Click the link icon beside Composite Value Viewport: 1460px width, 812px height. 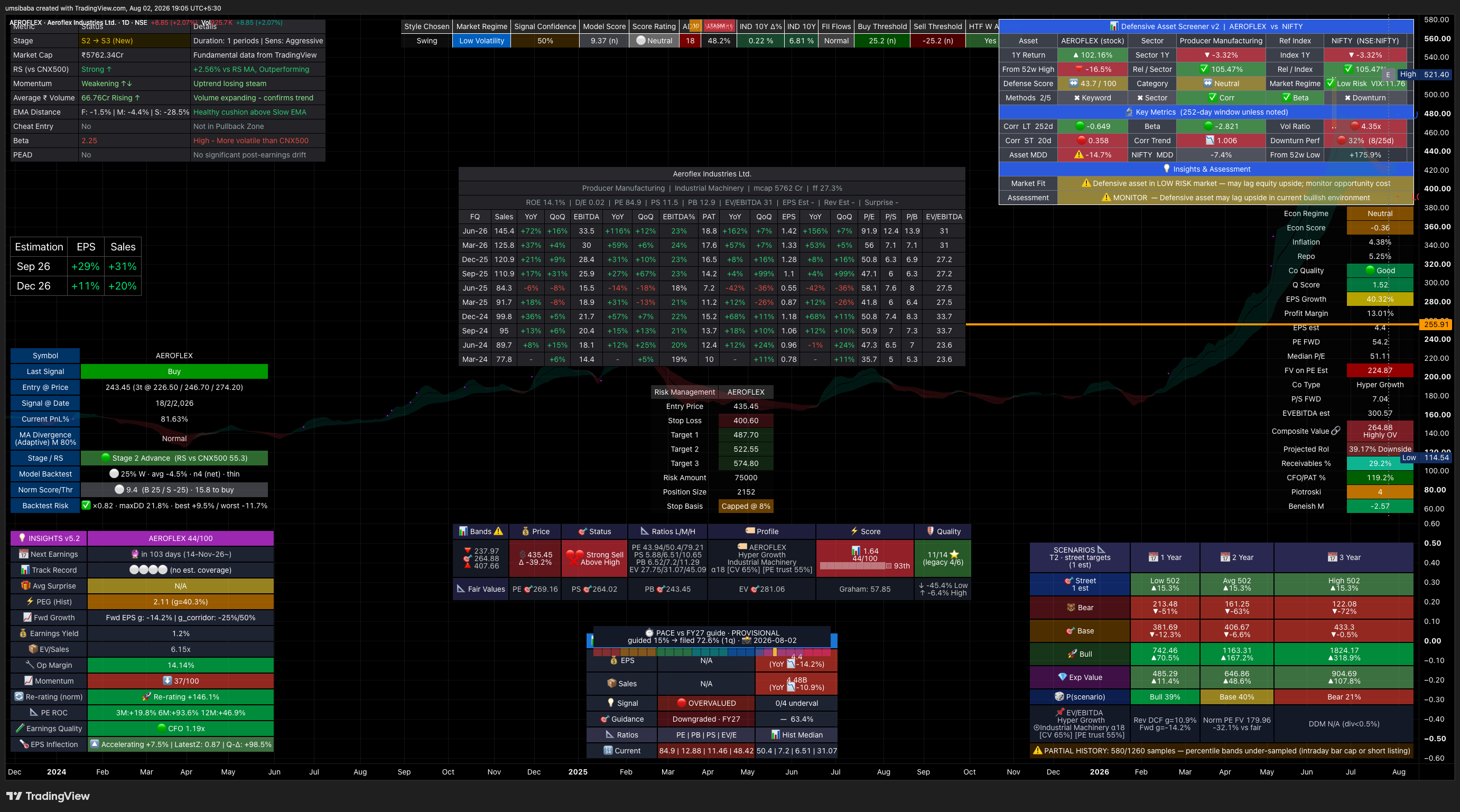(1336, 431)
